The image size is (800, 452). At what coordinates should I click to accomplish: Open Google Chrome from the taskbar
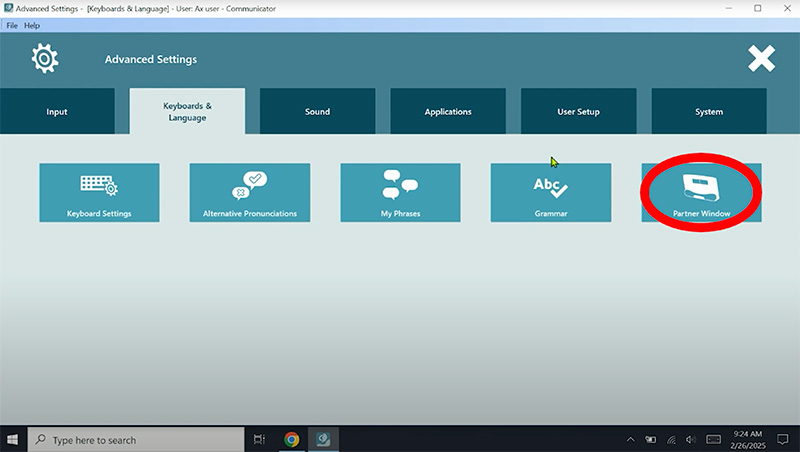[291, 439]
